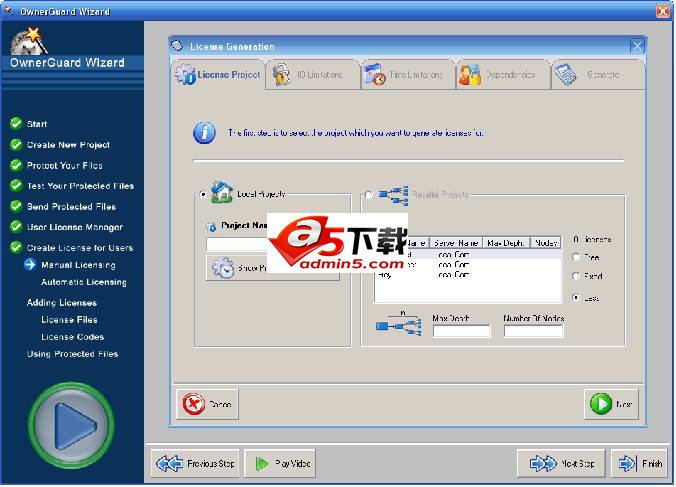Click the License Project gear icon
Viewport: 676px width, 487px height.
tap(185, 74)
